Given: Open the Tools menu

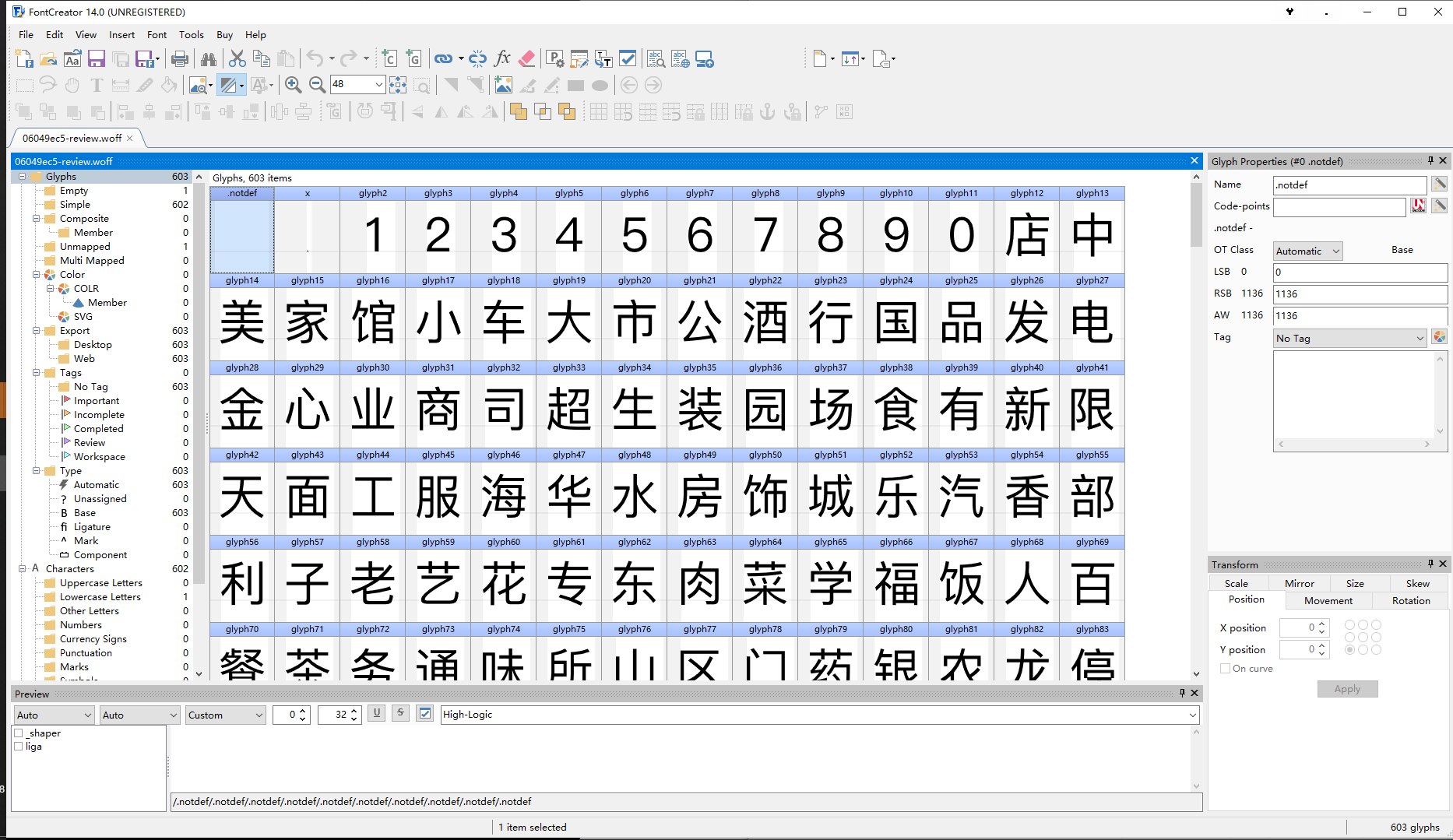Looking at the screenshot, I should coord(191,34).
